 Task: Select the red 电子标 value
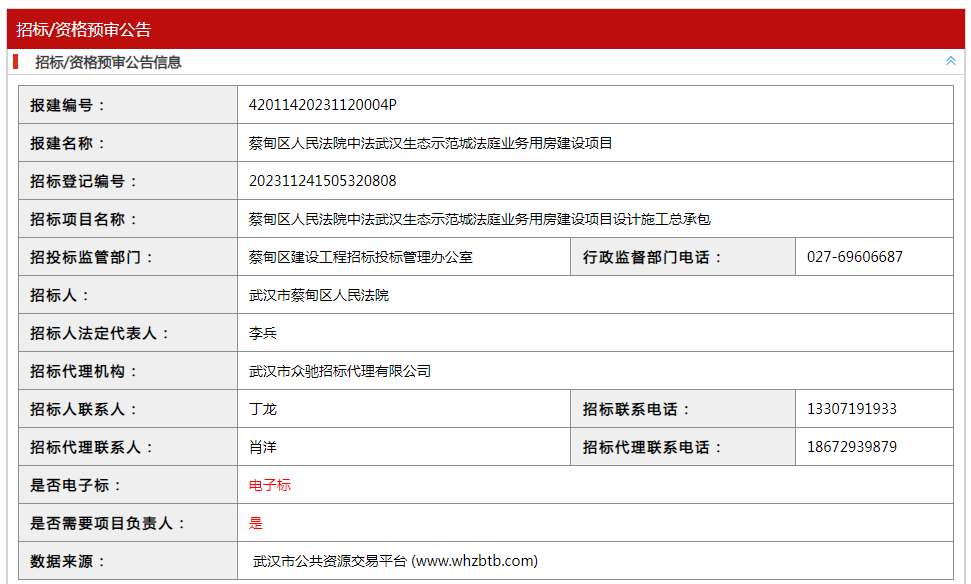(270, 485)
